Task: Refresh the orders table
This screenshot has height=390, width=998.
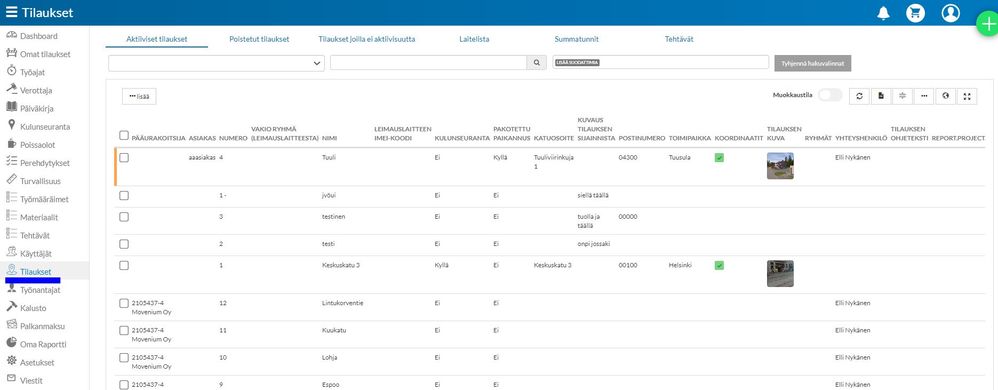Action: [x=859, y=96]
